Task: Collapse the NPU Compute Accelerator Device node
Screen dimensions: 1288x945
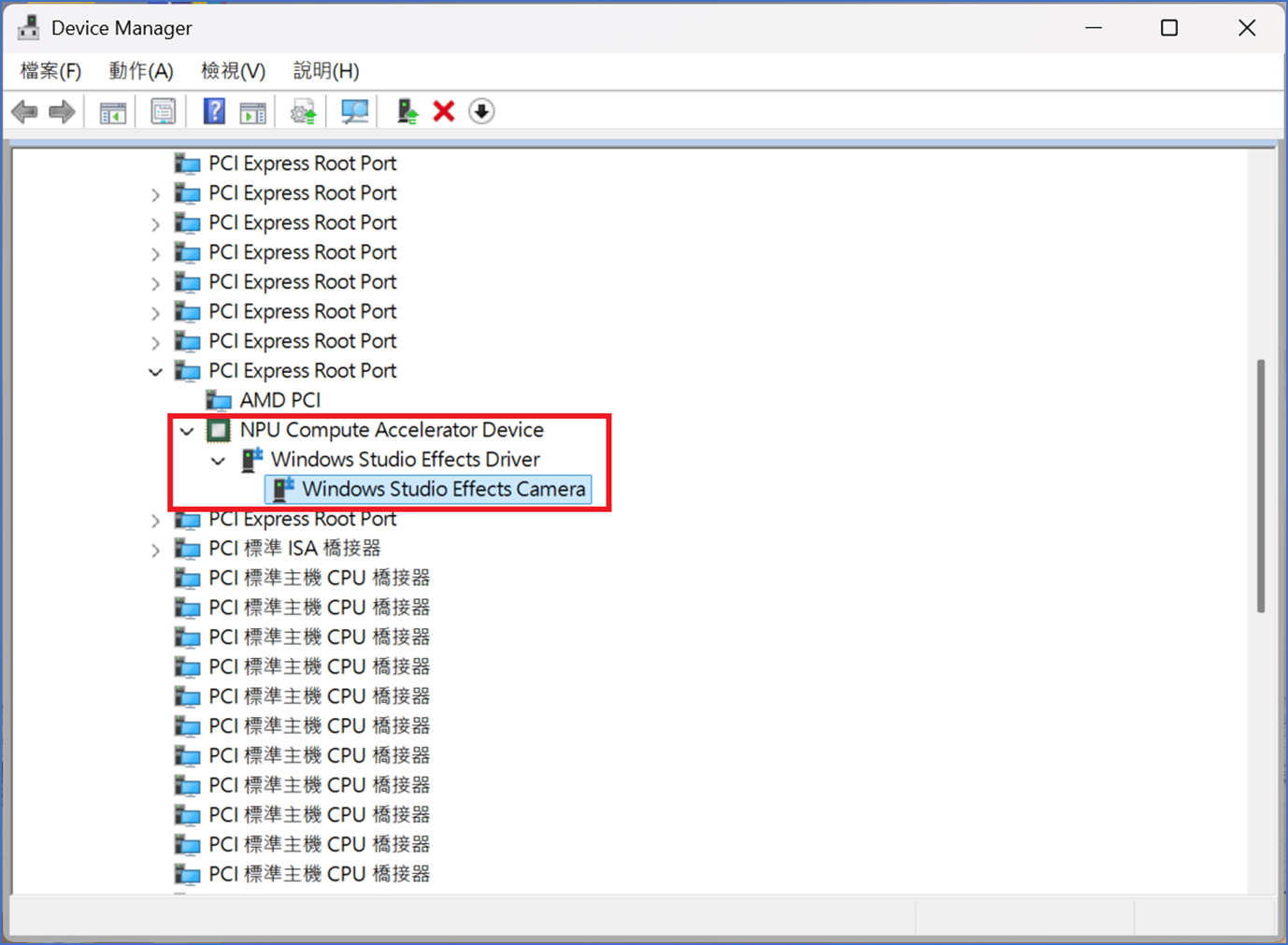Action: point(187,431)
